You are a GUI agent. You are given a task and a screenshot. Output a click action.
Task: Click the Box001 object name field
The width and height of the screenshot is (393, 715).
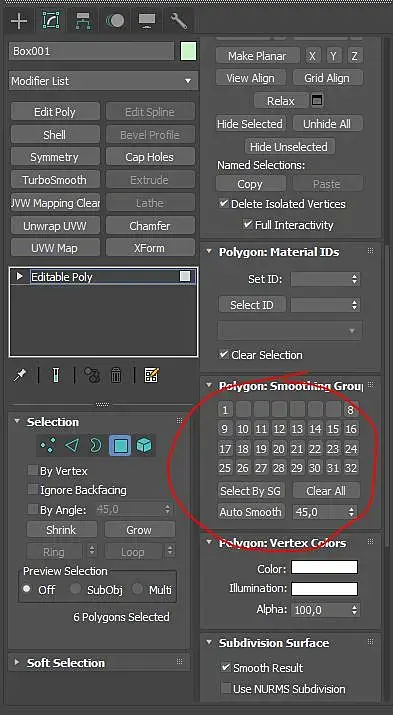92,51
